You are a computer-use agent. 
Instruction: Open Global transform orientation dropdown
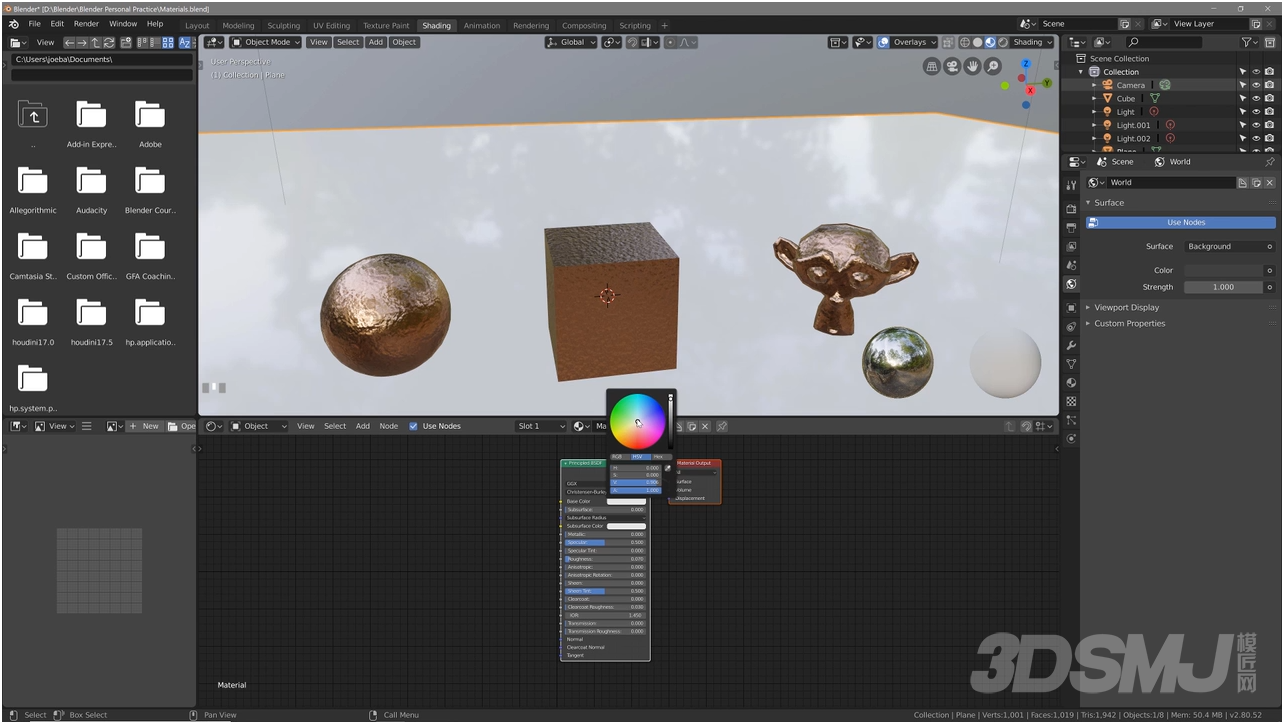[x=571, y=42]
